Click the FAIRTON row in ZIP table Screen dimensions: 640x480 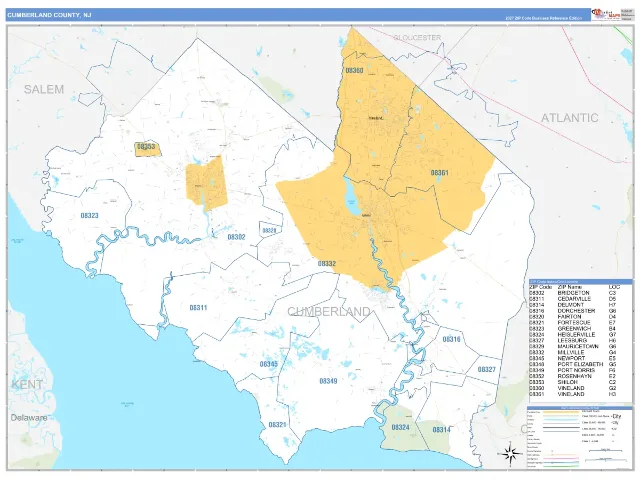pyautogui.click(x=574, y=317)
